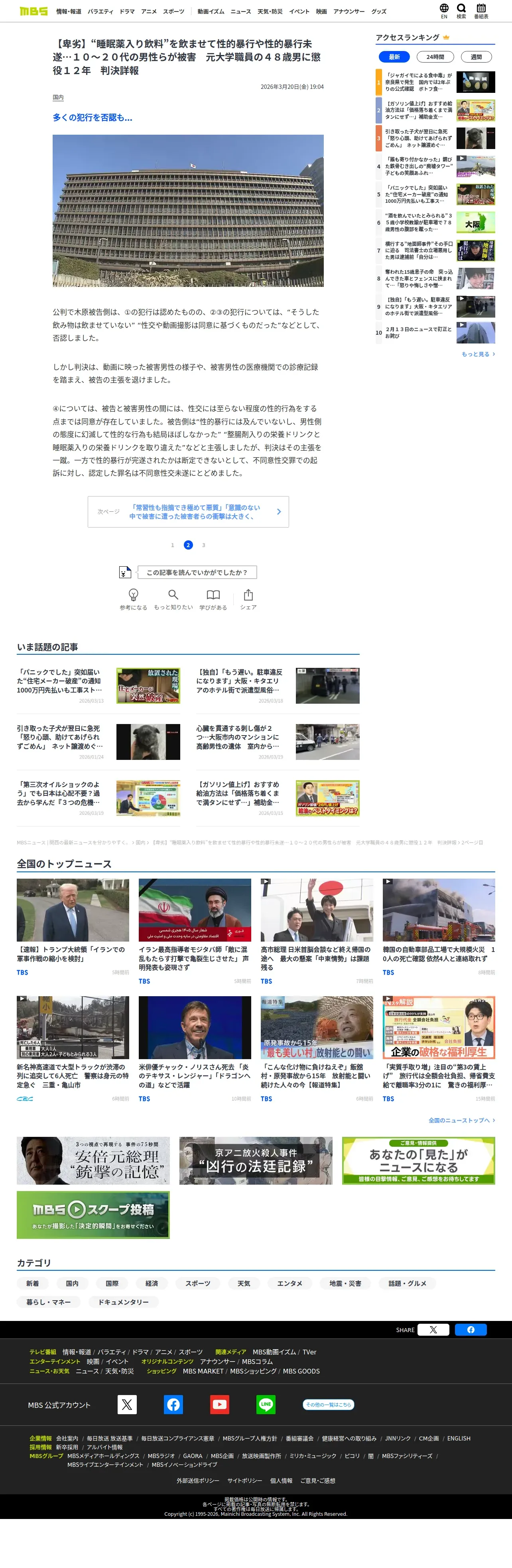This screenshot has height=1568, width=512.
Task: Select the エンタメ category chip
Action: [290, 1283]
